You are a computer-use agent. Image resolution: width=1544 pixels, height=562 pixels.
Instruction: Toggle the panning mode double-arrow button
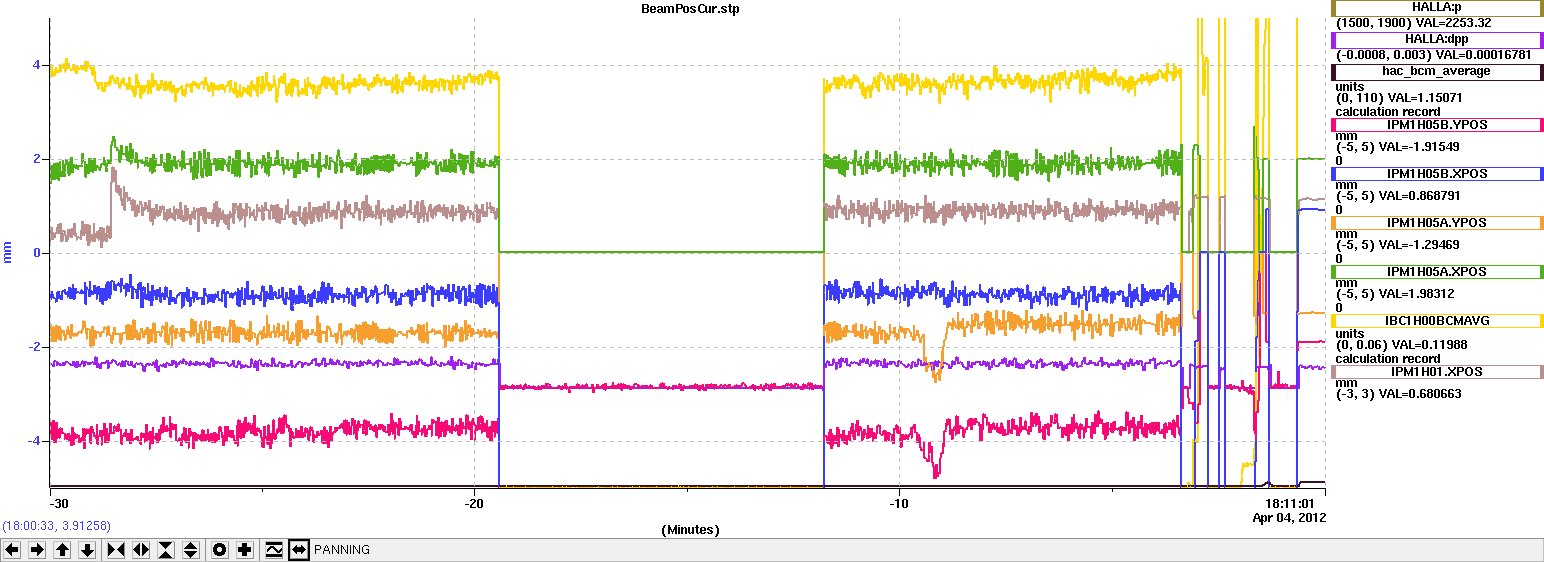tap(298, 550)
